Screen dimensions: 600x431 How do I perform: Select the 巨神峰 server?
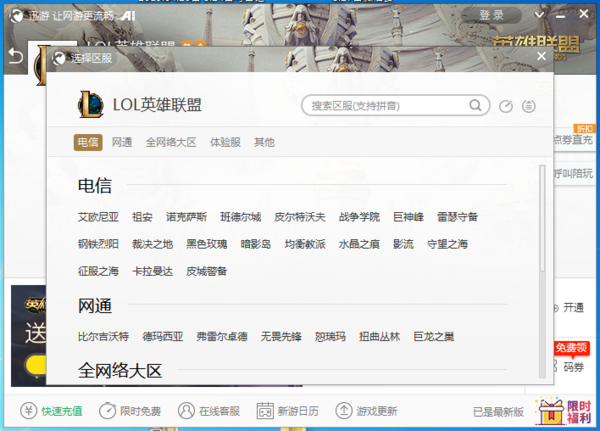[408, 217]
